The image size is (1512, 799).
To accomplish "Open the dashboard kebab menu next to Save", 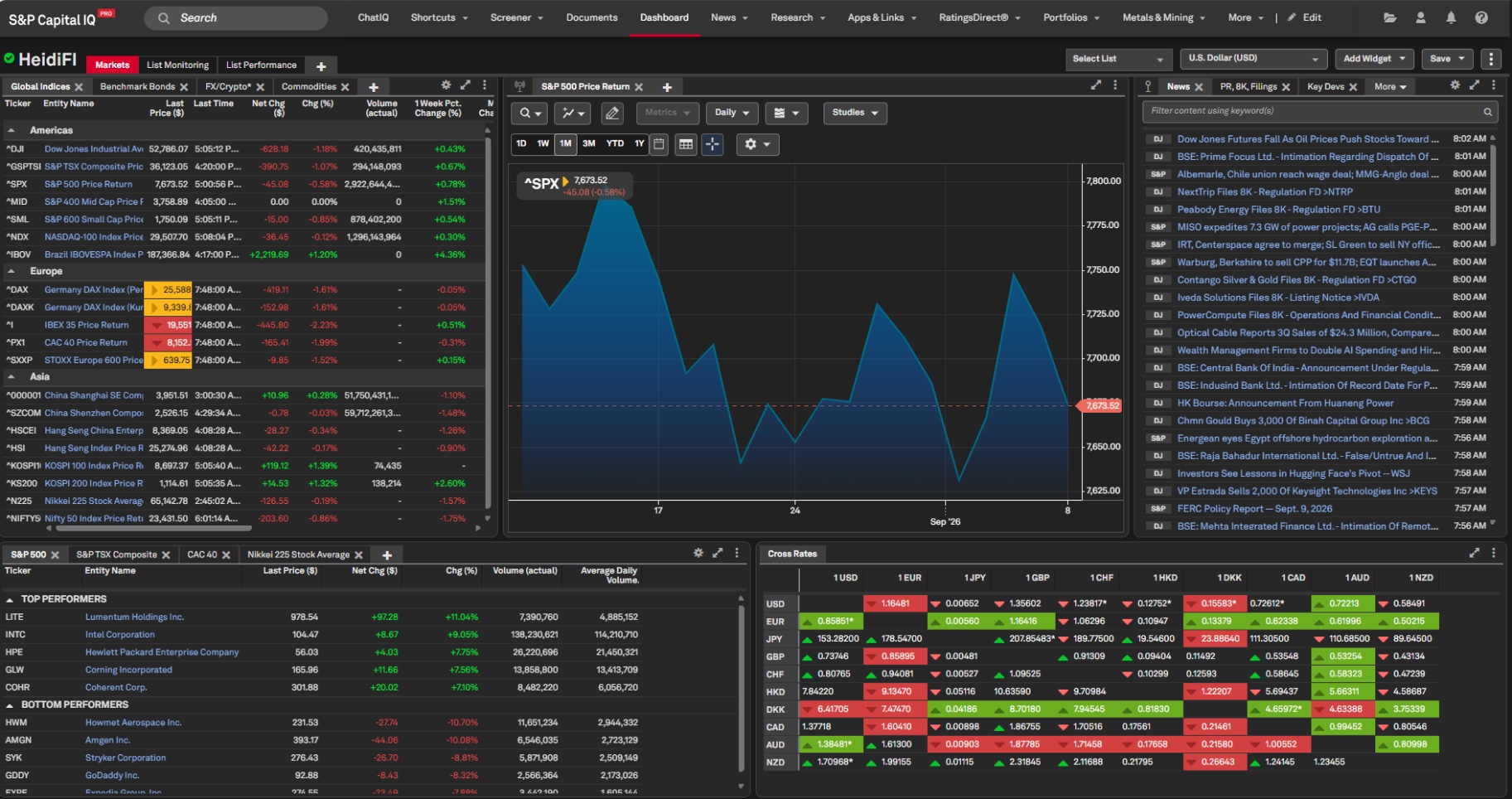I will 1491,59.
